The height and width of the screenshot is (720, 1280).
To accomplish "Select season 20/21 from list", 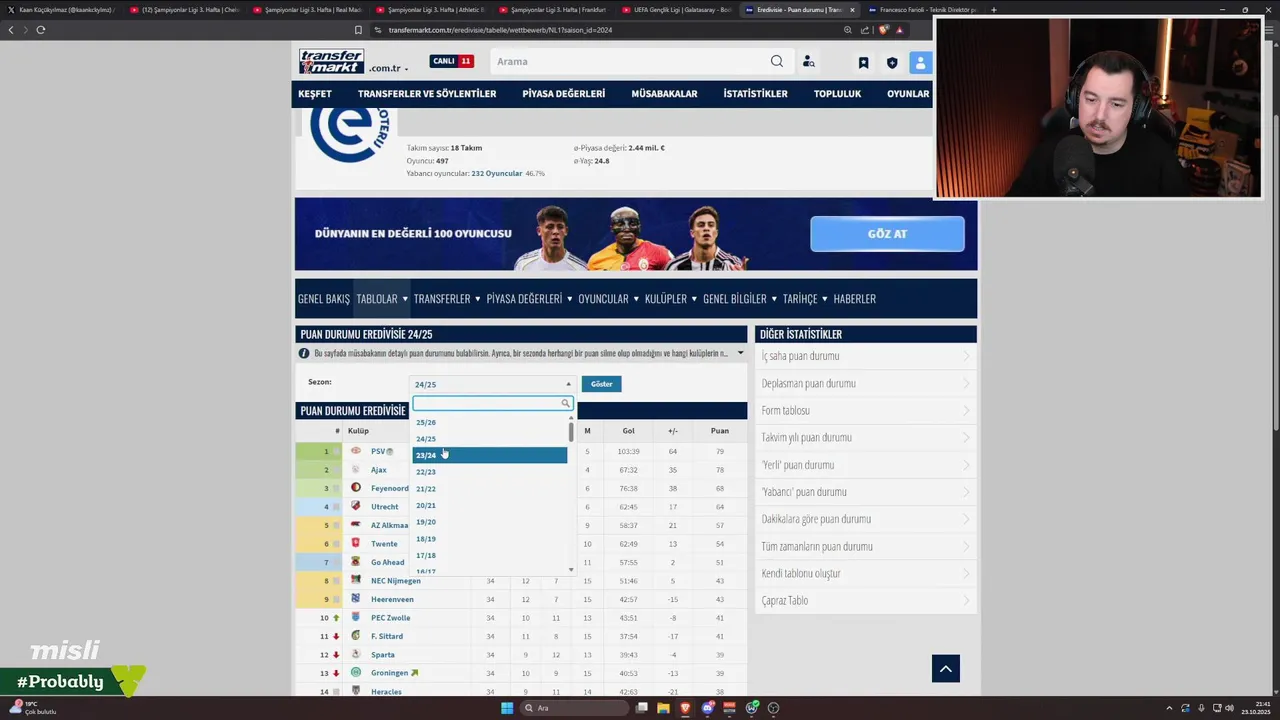I will point(489,505).
